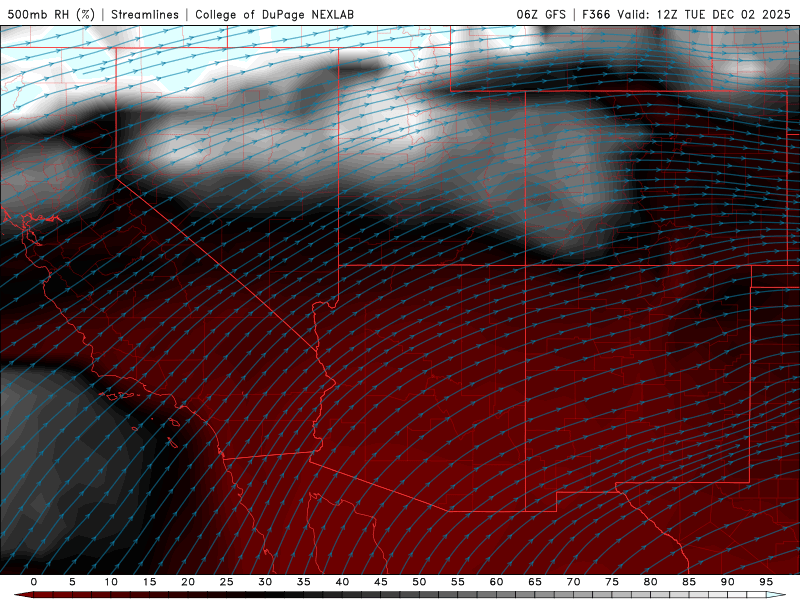Click the '0' value on the color scale
800x600 pixels.
(34, 582)
